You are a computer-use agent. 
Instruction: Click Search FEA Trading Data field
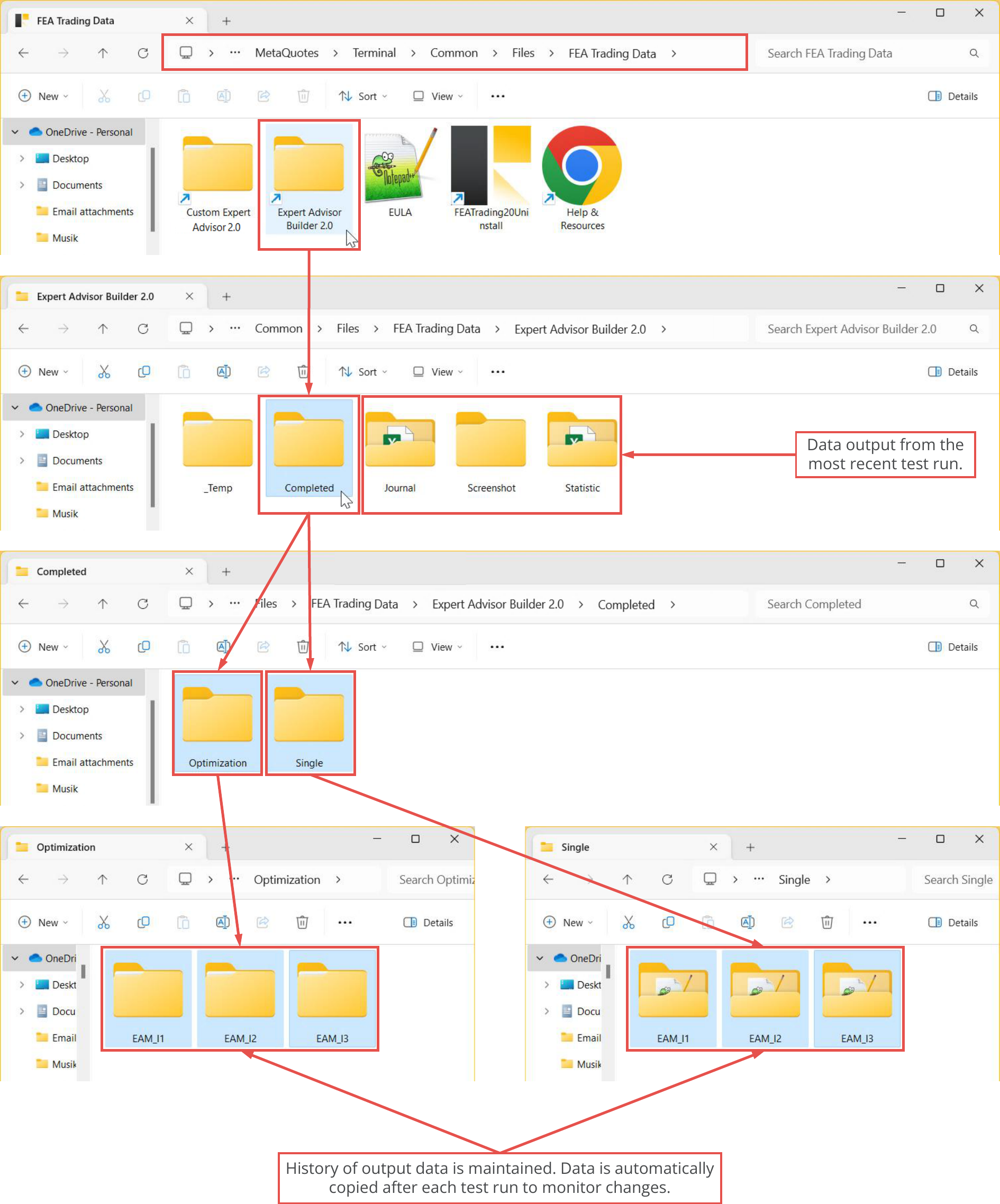(871, 53)
